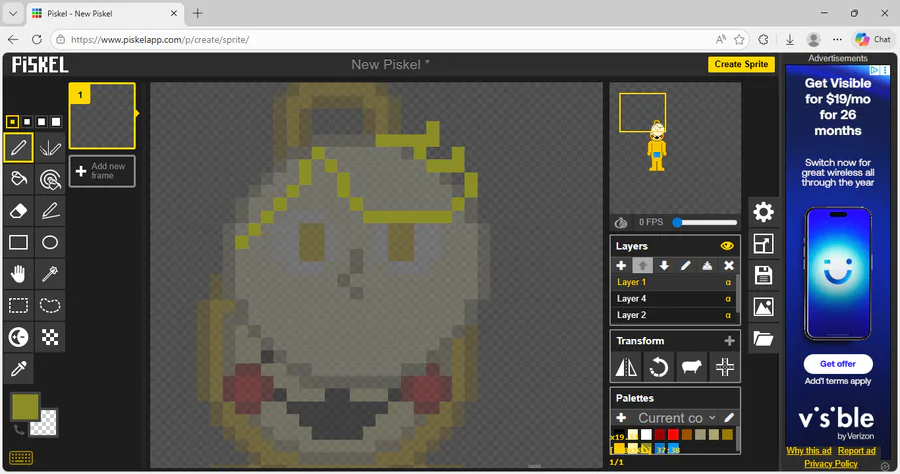
Task: Click the Create Sprite button
Action: [x=741, y=64]
